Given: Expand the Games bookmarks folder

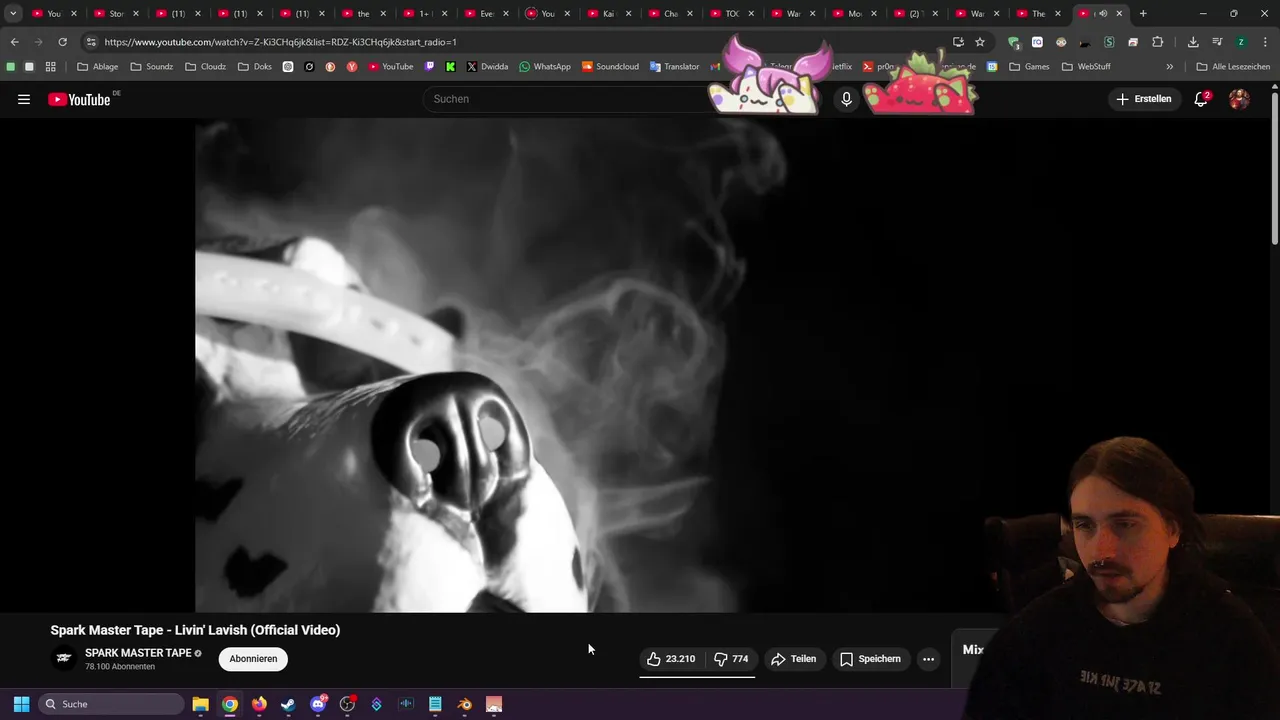Looking at the screenshot, I should pyautogui.click(x=1029, y=67).
